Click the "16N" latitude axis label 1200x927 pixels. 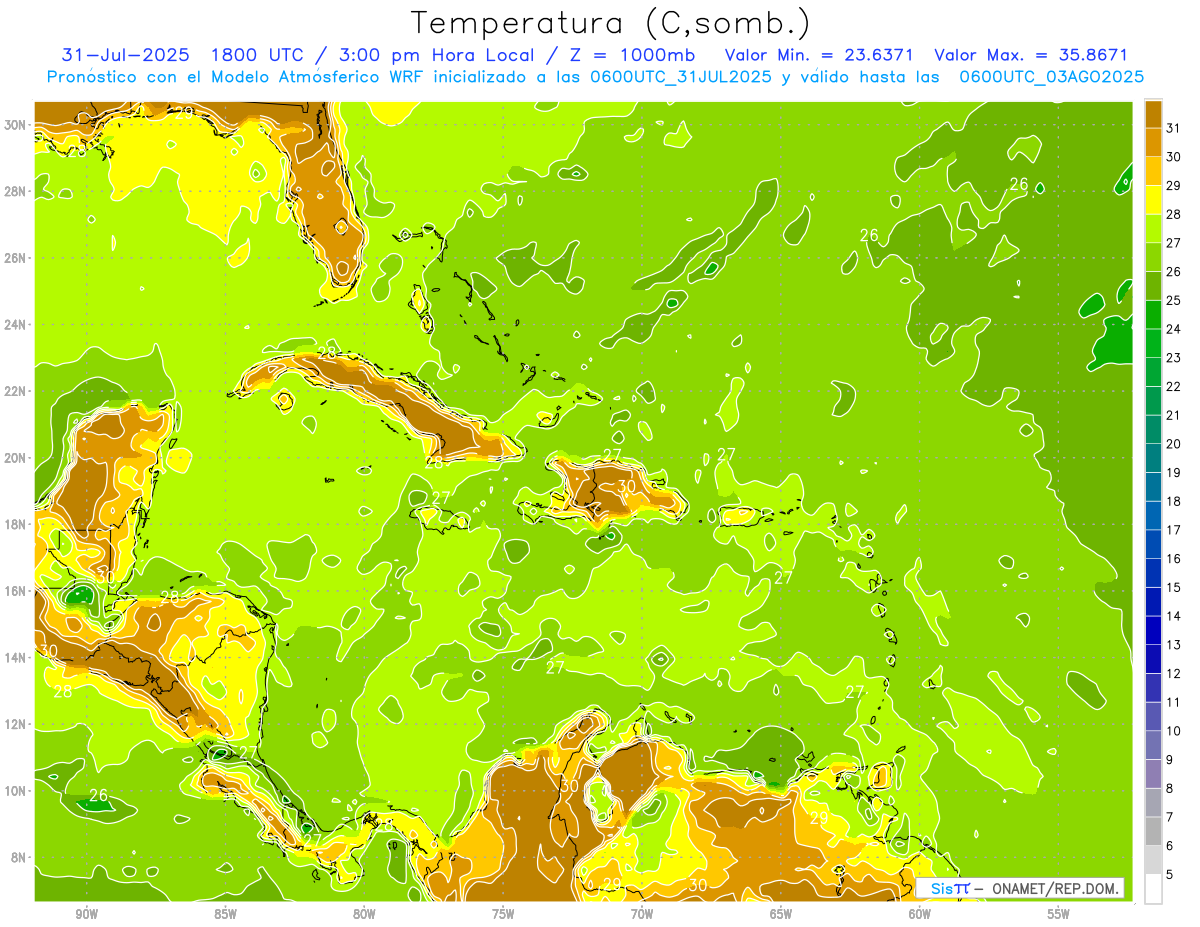click(x=16, y=591)
